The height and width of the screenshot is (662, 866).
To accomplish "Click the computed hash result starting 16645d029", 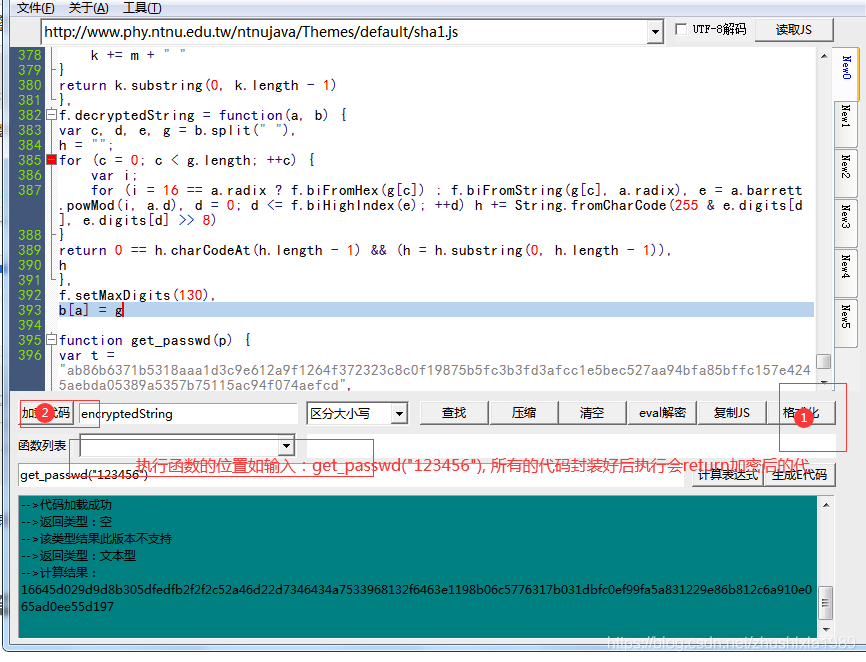I will click(416, 598).
